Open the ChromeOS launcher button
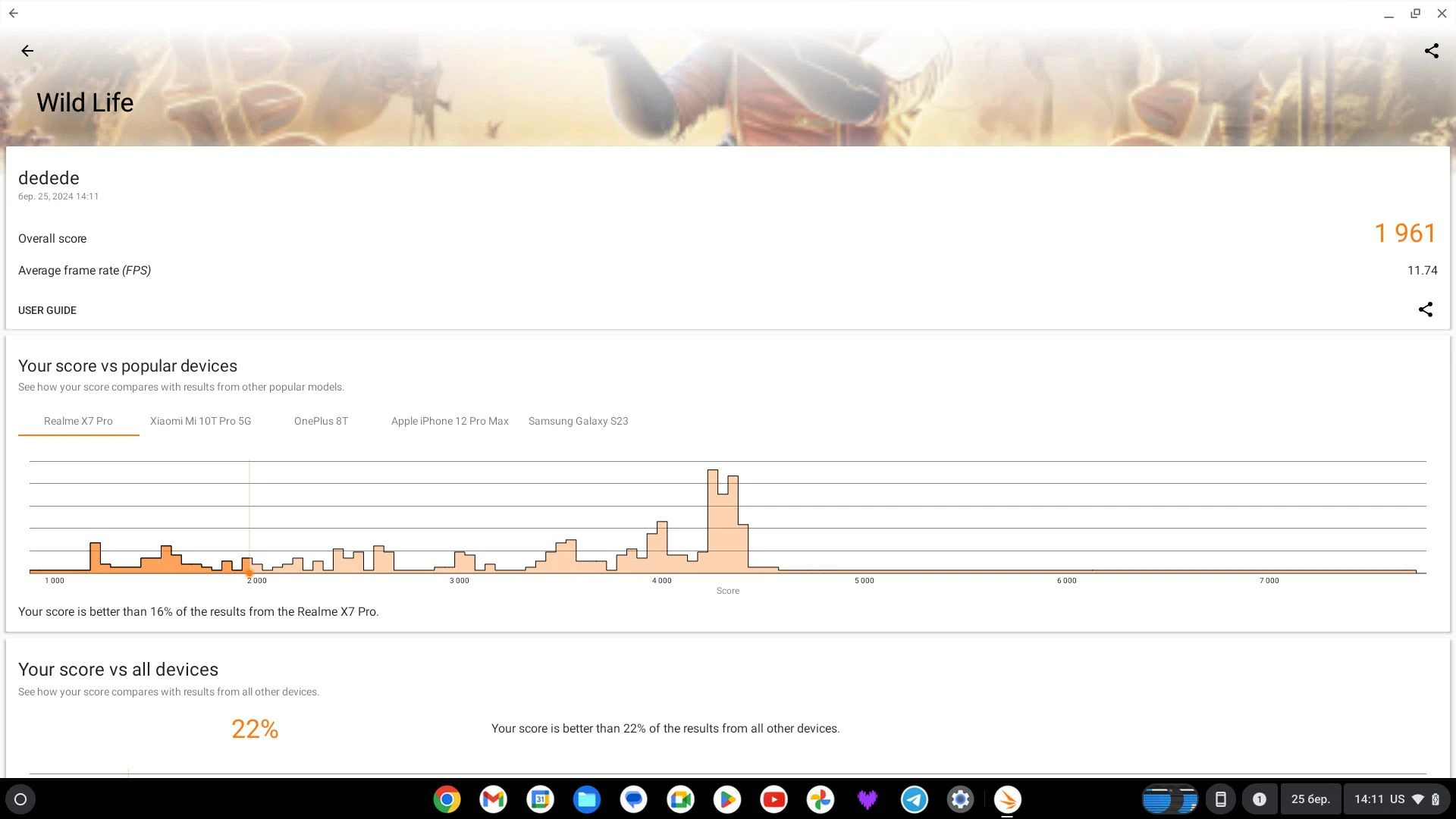This screenshot has width=1456, height=819. (20, 799)
